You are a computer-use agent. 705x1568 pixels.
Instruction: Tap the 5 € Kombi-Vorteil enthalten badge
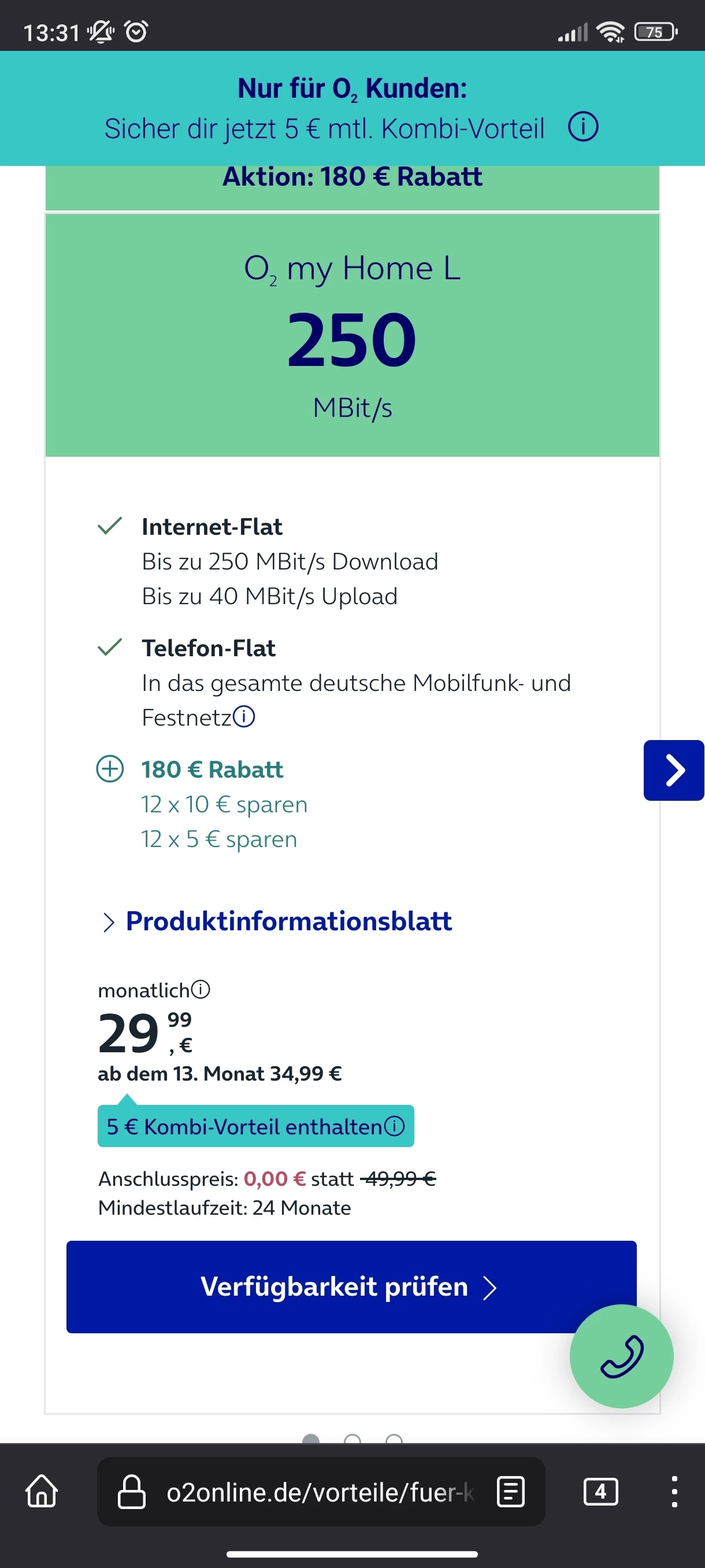click(243, 1126)
